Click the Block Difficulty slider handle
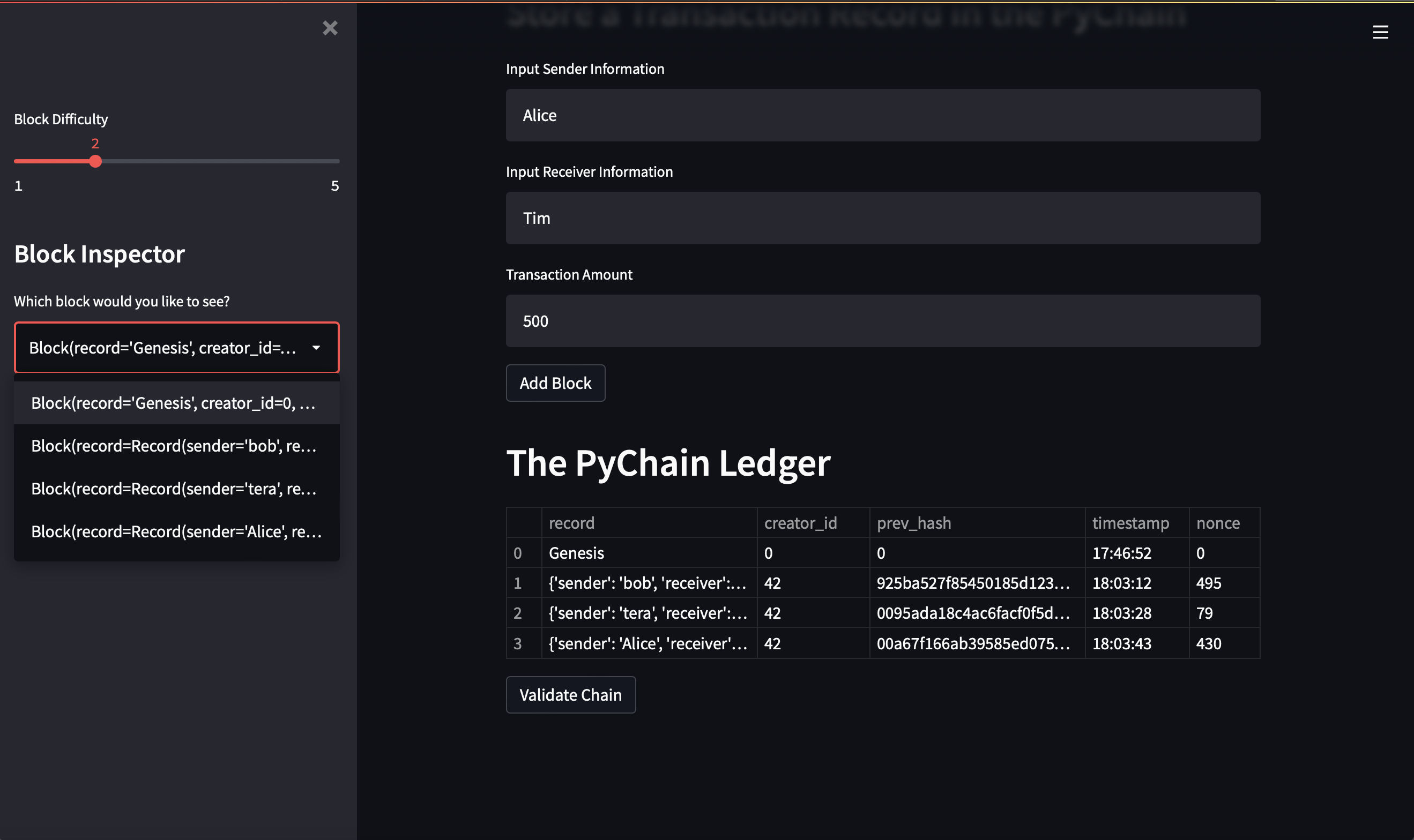This screenshot has height=840, width=1414. [x=96, y=161]
